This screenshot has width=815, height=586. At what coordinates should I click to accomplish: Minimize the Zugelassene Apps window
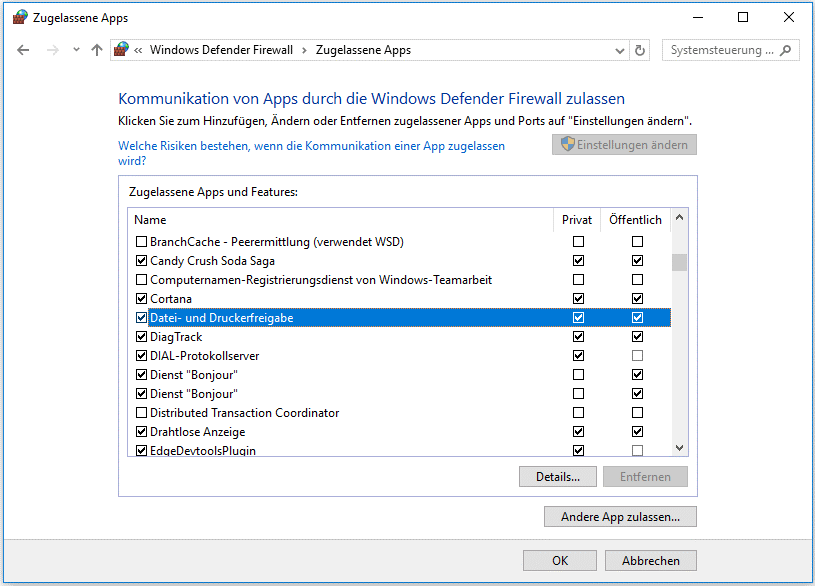(698, 18)
